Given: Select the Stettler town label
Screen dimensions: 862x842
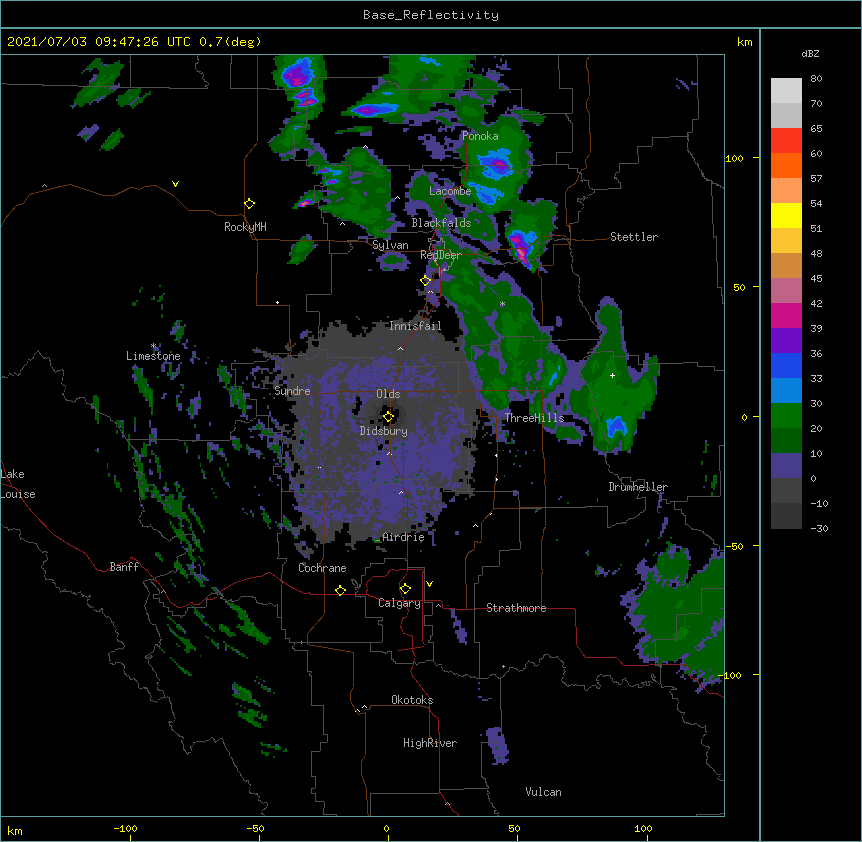Looking at the screenshot, I should 634,237.
